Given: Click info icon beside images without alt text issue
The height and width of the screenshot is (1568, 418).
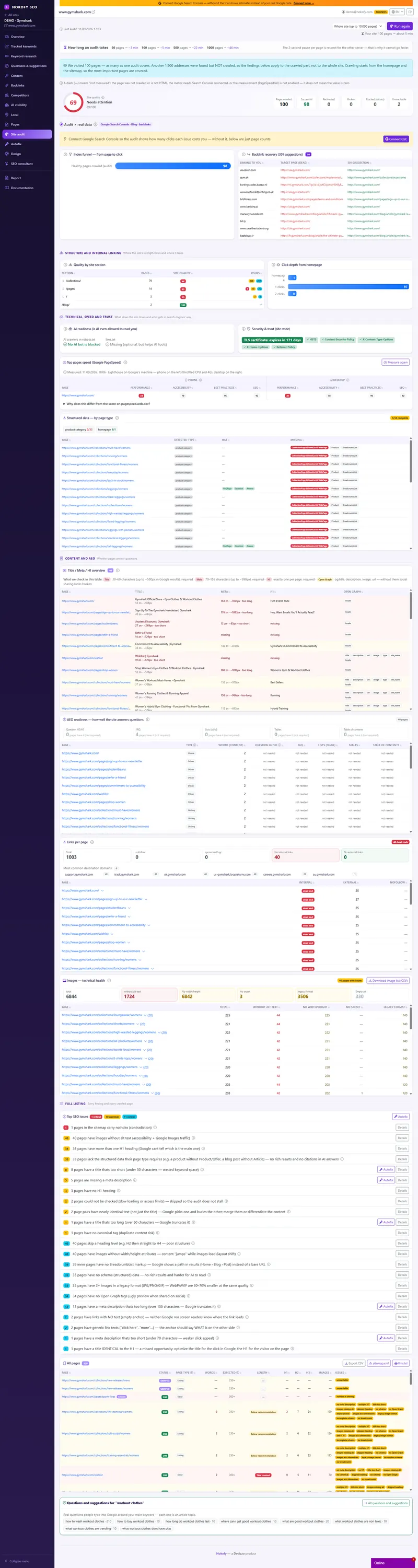Looking at the screenshot, I should coord(193,1137).
